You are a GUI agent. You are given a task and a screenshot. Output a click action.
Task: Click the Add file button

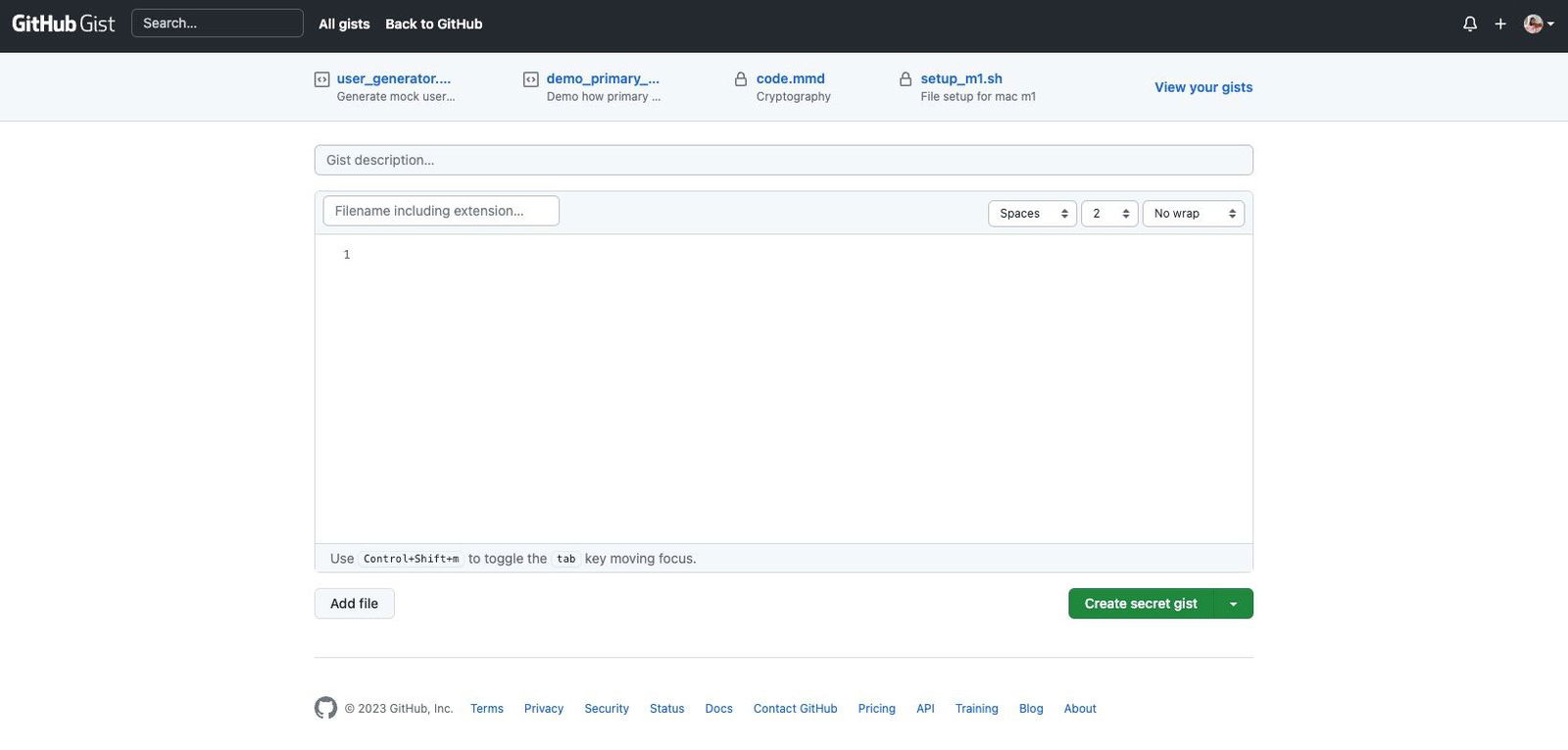pyautogui.click(x=354, y=604)
